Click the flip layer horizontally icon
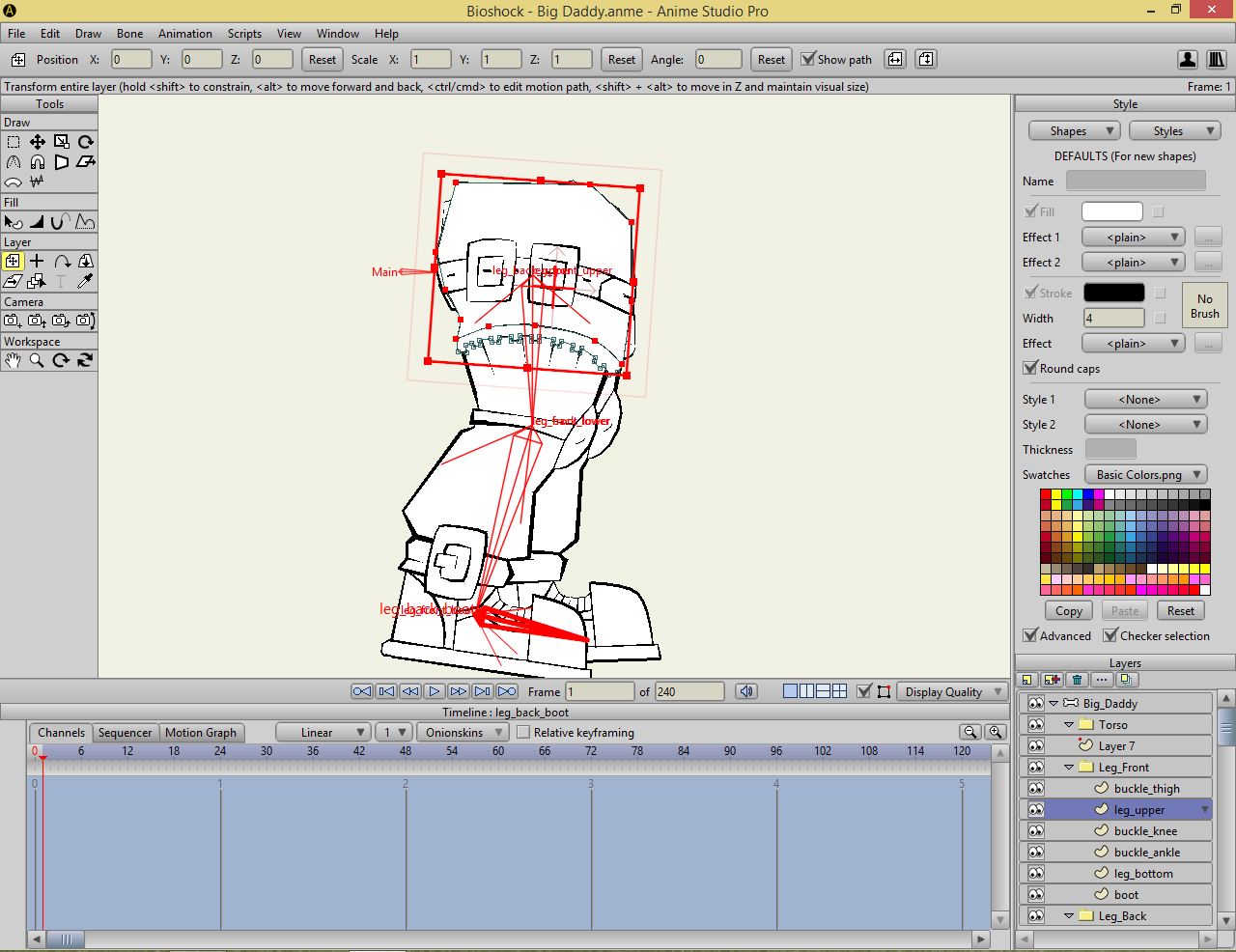1236x952 pixels. click(x=895, y=59)
